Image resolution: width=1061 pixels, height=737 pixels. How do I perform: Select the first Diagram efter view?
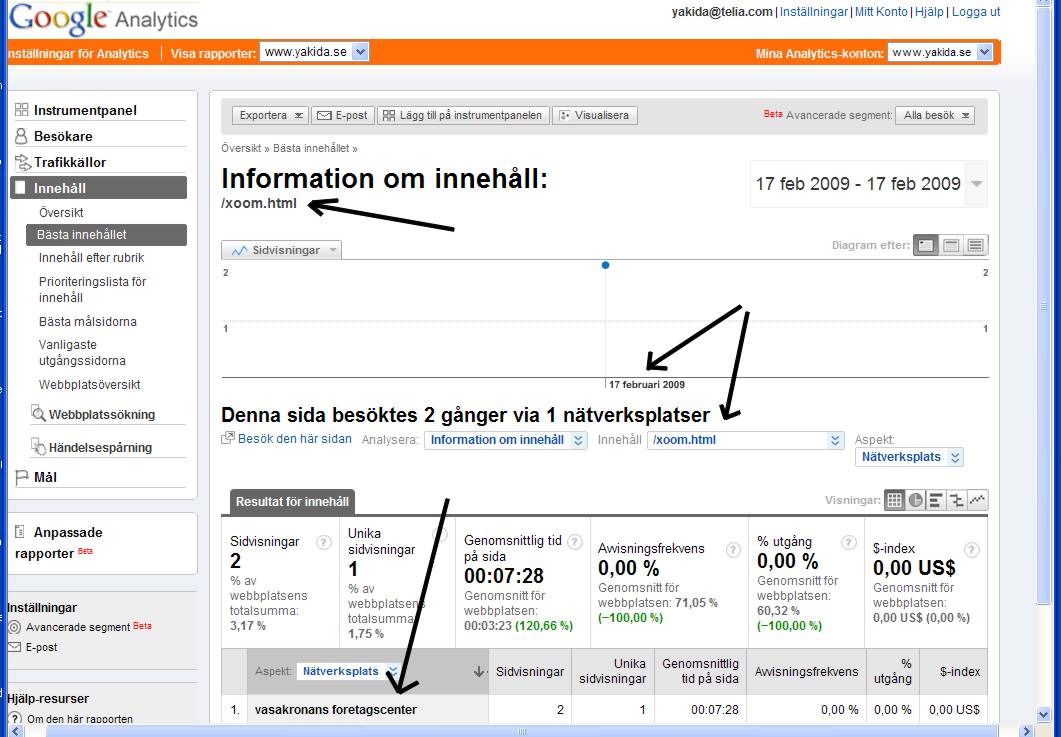[926, 245]
